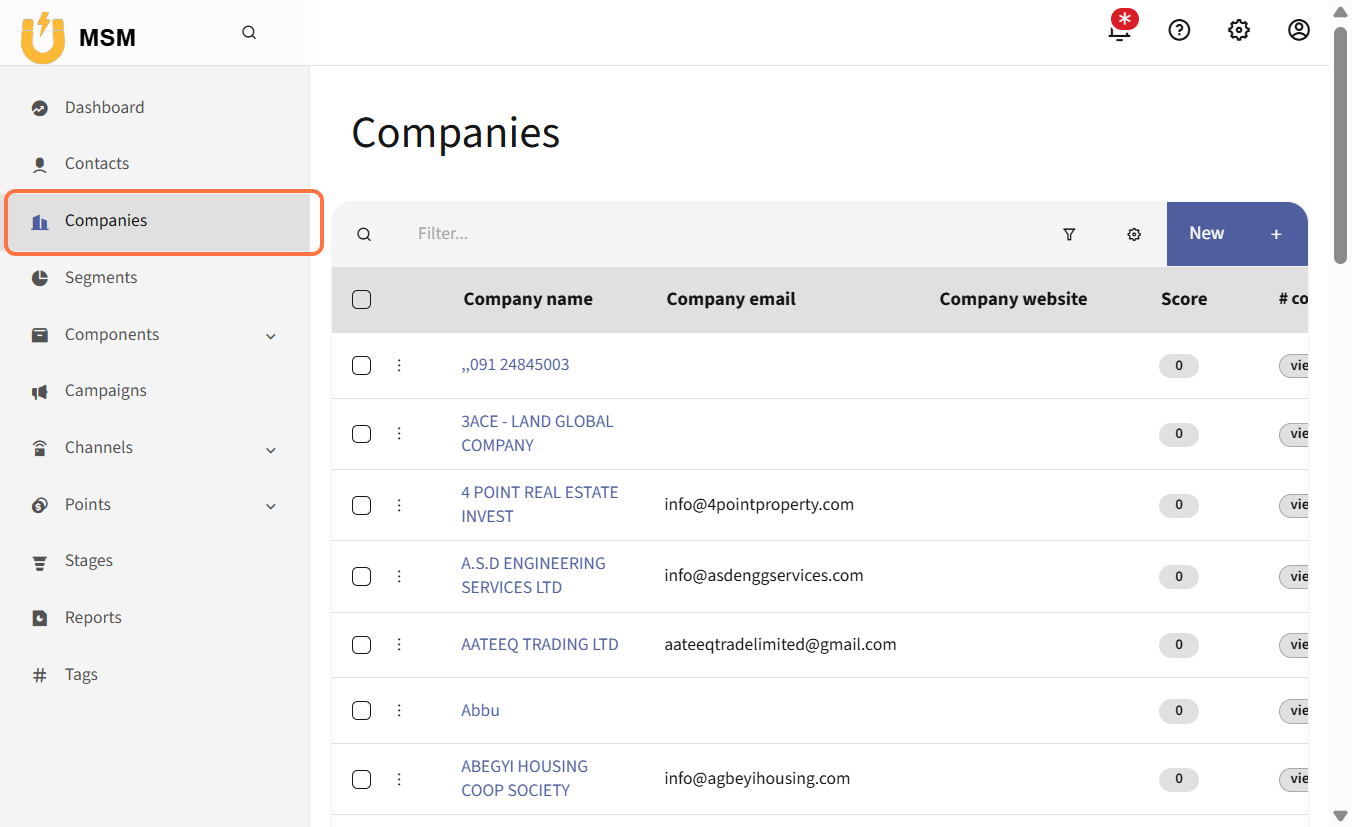Check the box for AATEEQ TRADING LTD
1352x827 pixels.
coord(362,645)
